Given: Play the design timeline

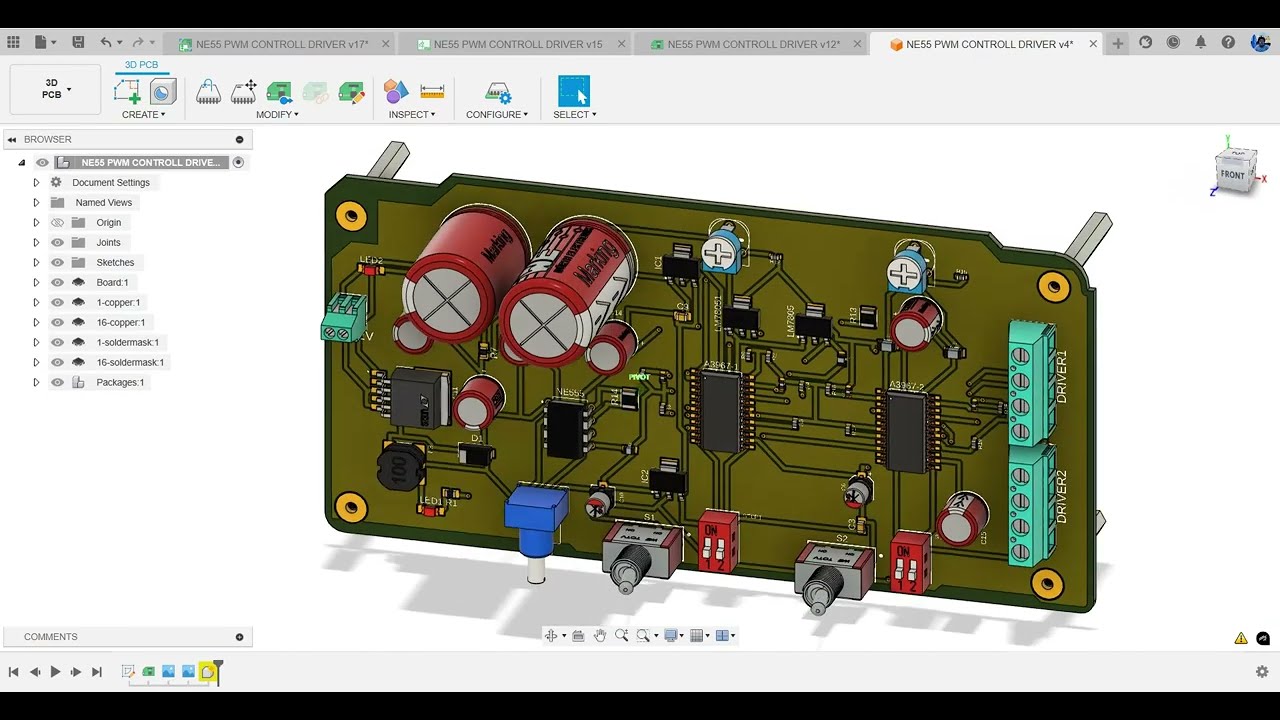Looking at the screenshot, I should point(55,672).
